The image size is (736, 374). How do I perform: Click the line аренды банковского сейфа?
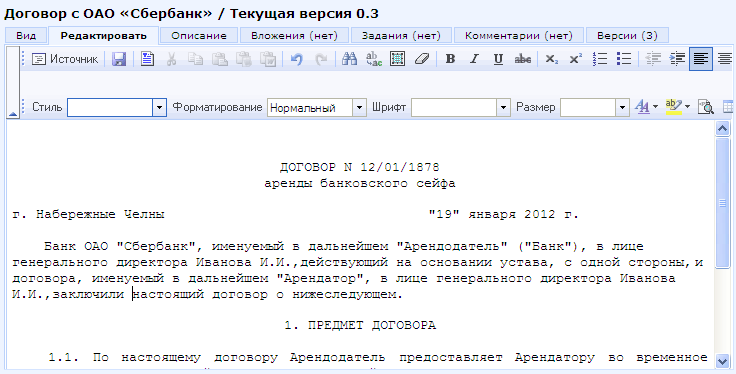click(x=360, y=183)
